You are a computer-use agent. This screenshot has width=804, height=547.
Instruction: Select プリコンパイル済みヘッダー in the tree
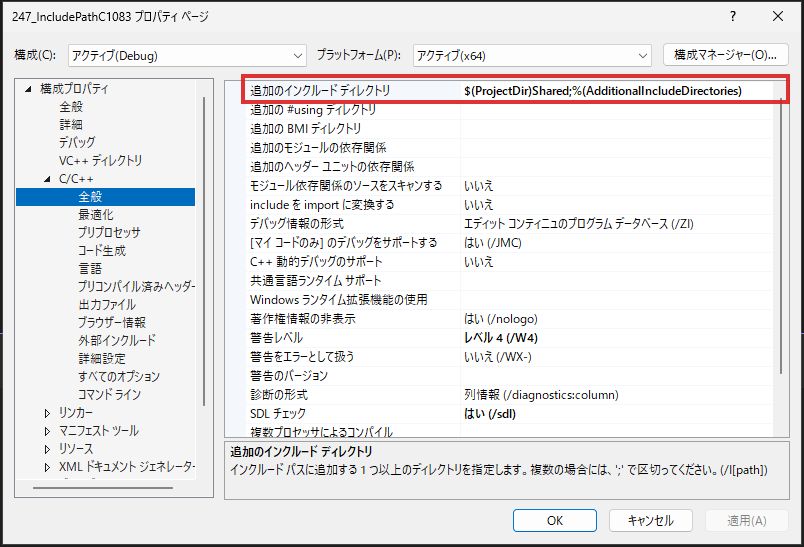pos(136,287)
